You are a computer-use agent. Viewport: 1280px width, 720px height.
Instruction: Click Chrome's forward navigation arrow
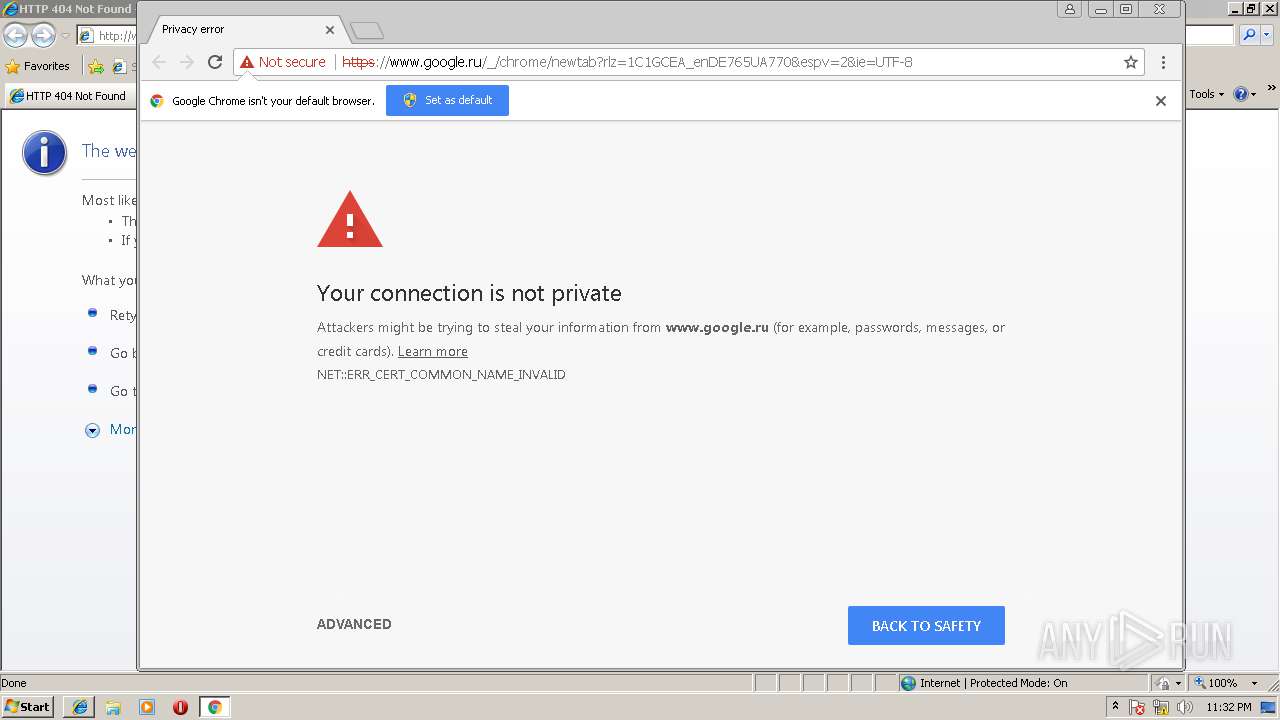187,62
